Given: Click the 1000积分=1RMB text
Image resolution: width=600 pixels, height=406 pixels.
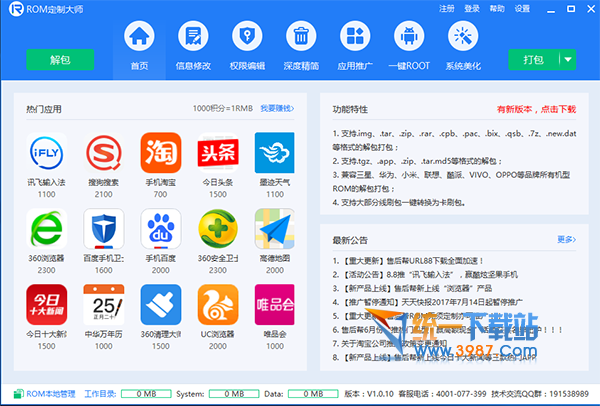Looking at the screenshot, I should click(x=223, y=109).
